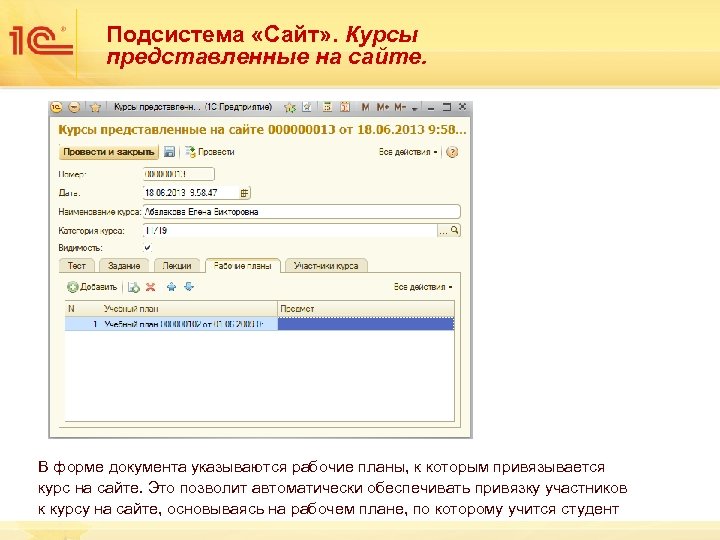Open Категория курса magnifier button
The image size is (720, 540).
(455, 231)
